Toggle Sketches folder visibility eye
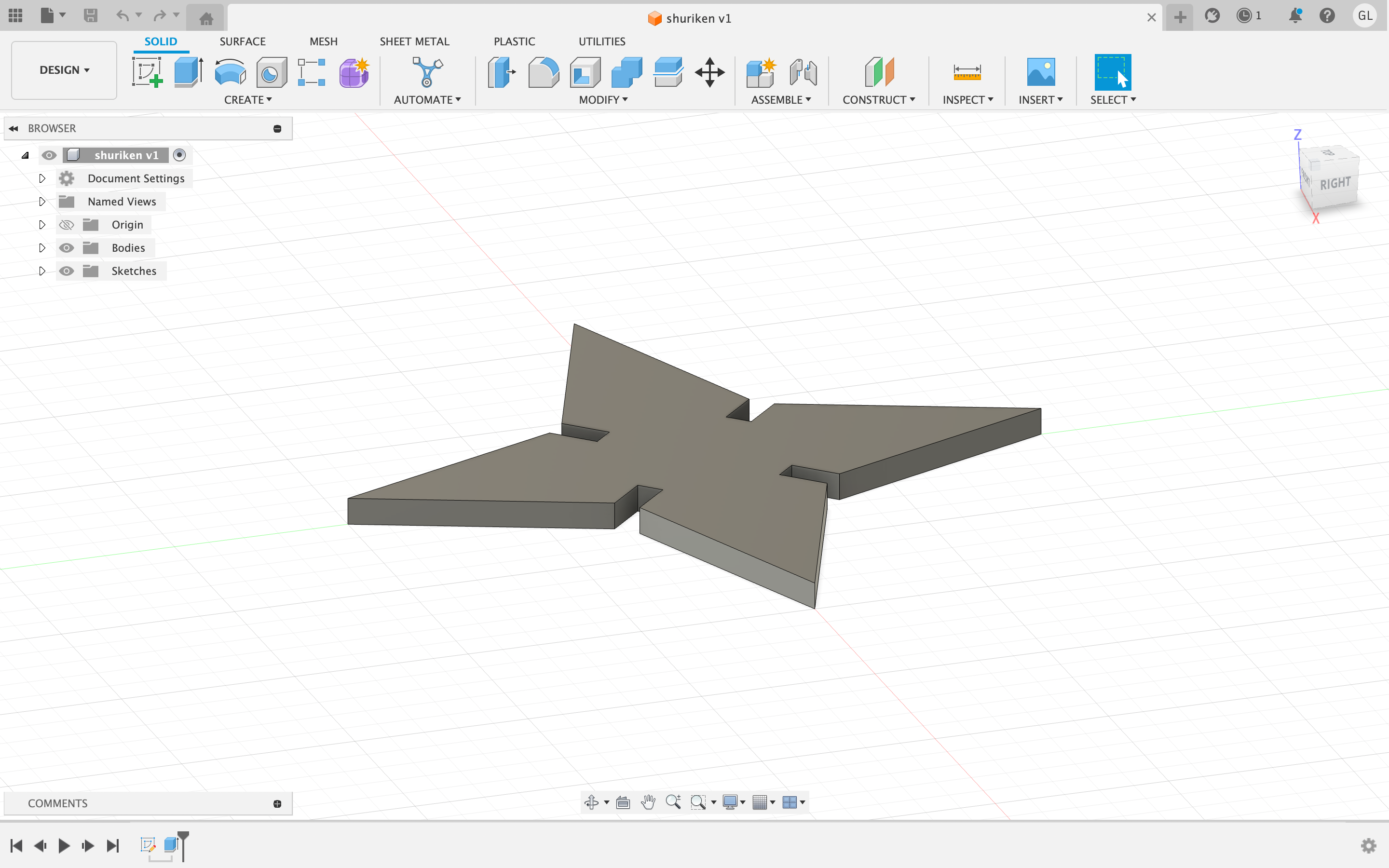Screen dimensions: 1389x868 click(67, 271)
